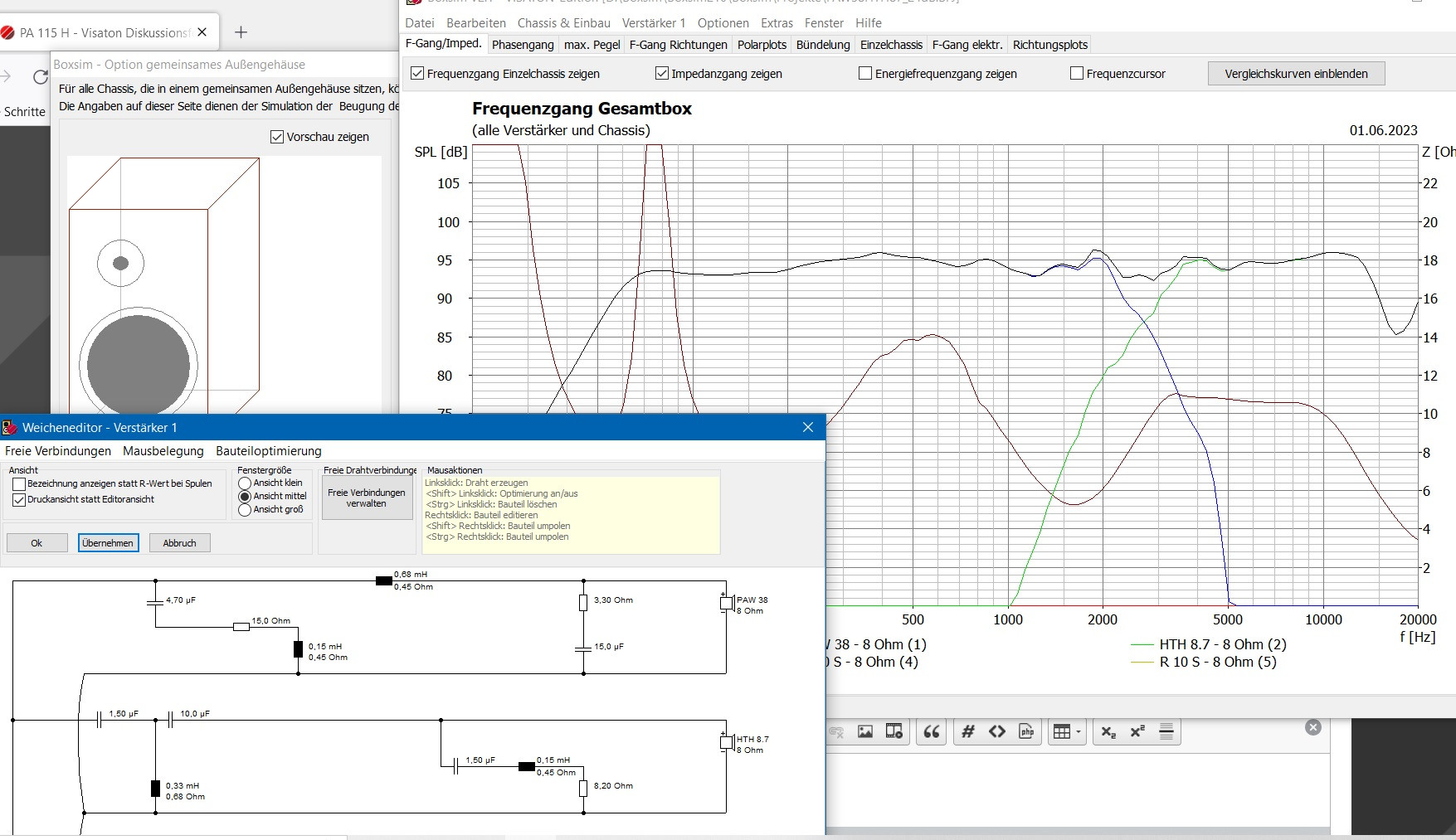Switch to the Richtungsplots tab
Image resolution: width=1456 pixels, height=840 pixels.
coord(1050,45)
